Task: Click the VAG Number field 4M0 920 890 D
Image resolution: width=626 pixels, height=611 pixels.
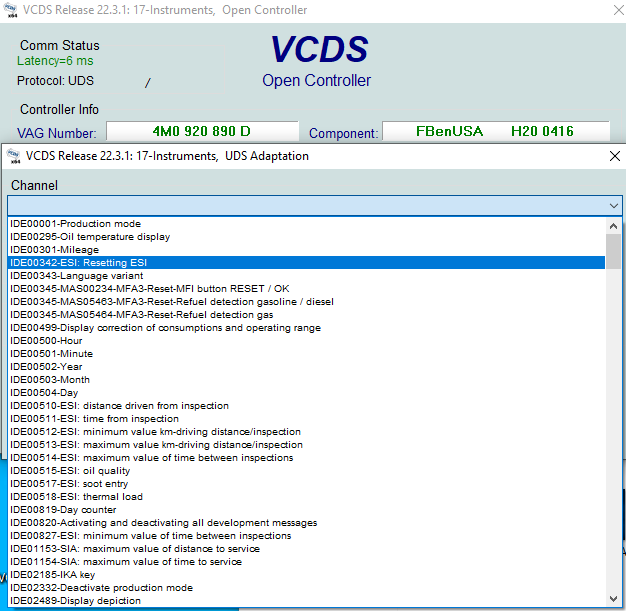Action: click(x=201, y=132)
